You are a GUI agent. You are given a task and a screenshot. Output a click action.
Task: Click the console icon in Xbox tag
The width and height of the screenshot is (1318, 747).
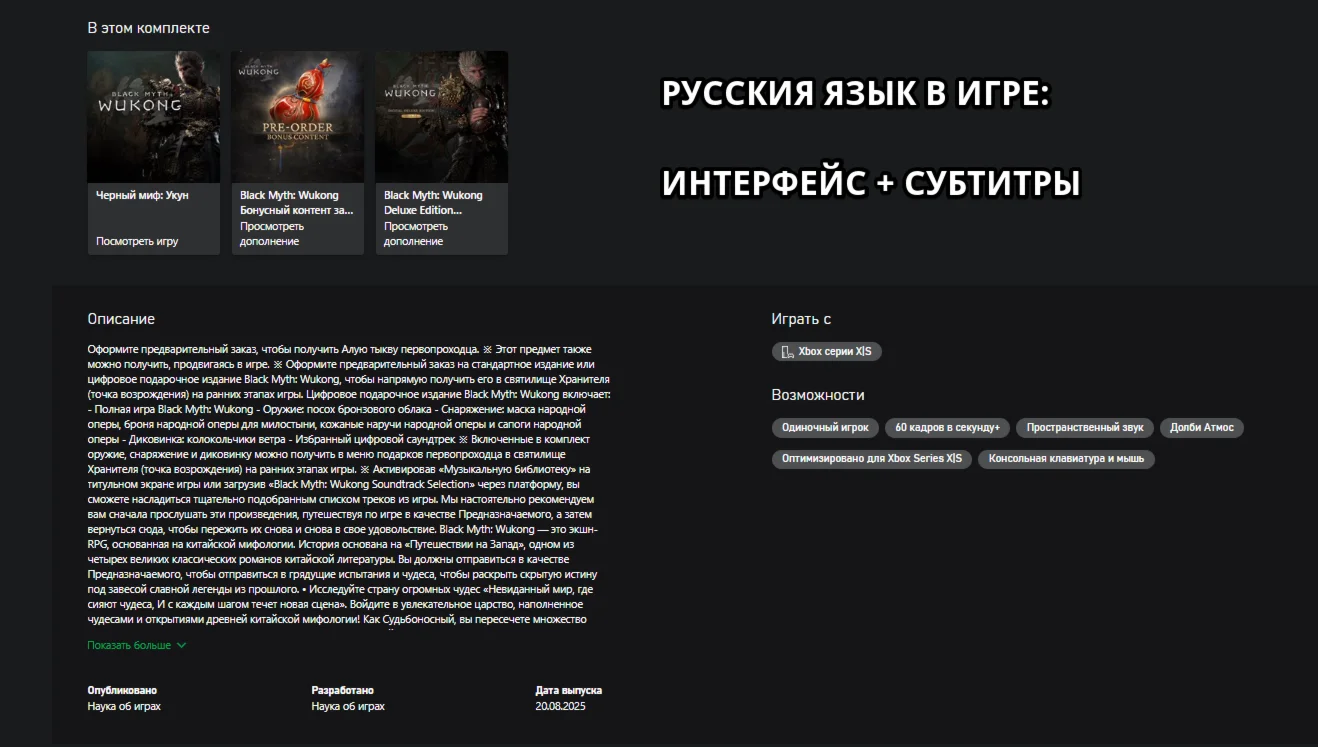coord(788,352)
